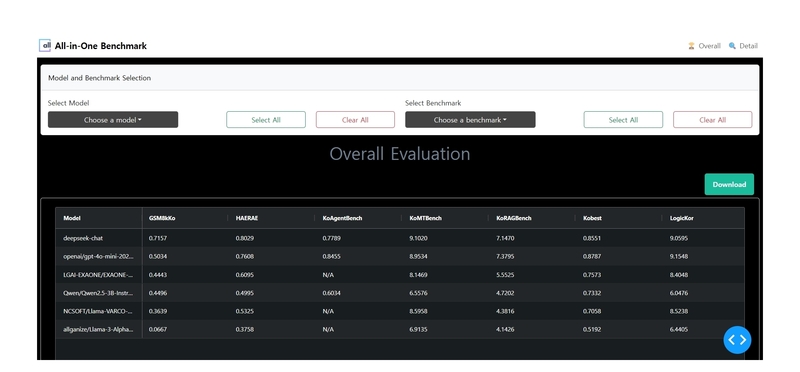
Task: Click GSM8kKo value 0.7157
Action: pos(158,238)
